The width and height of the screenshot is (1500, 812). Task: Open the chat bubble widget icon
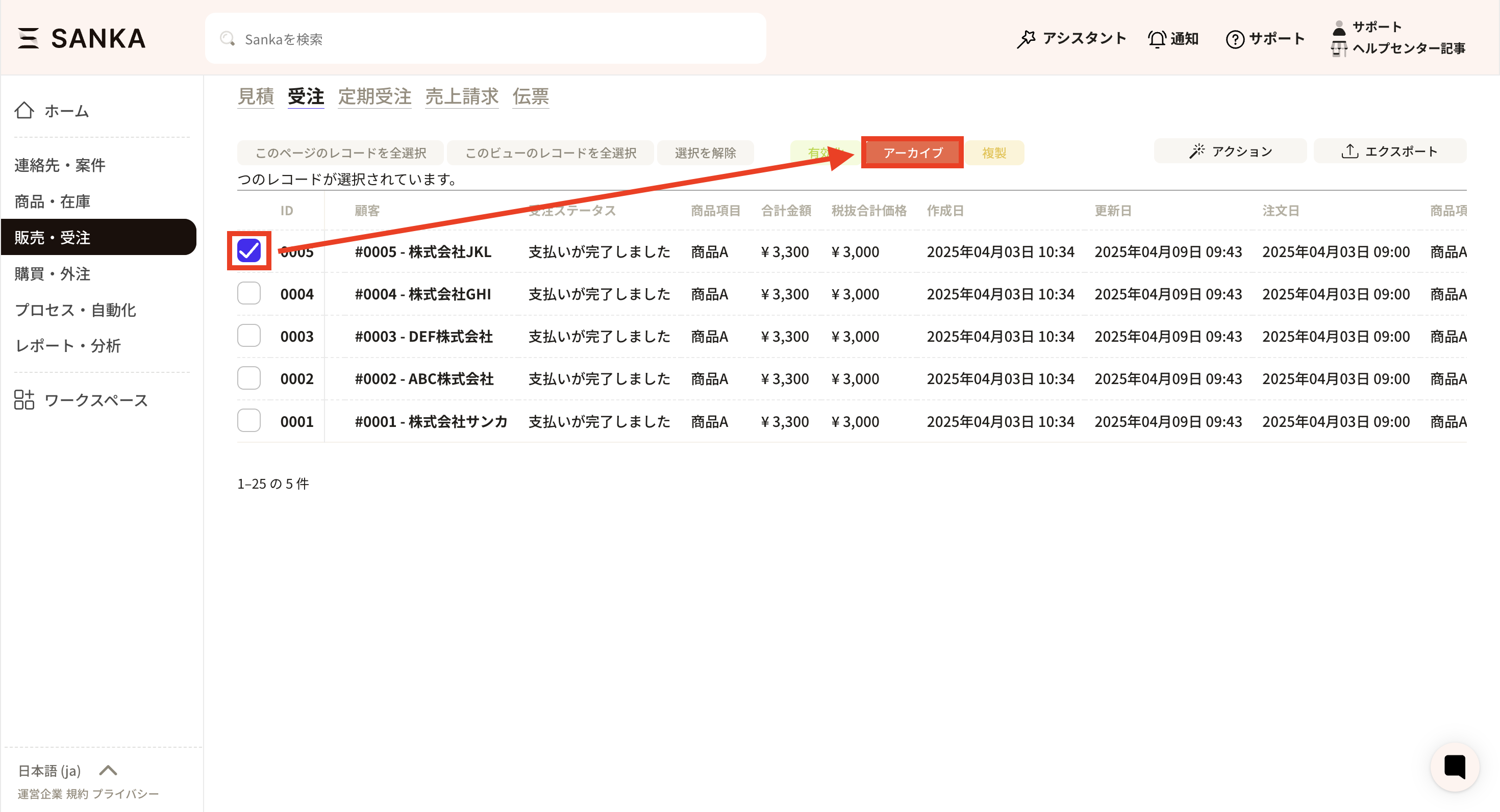[1454, 767]
